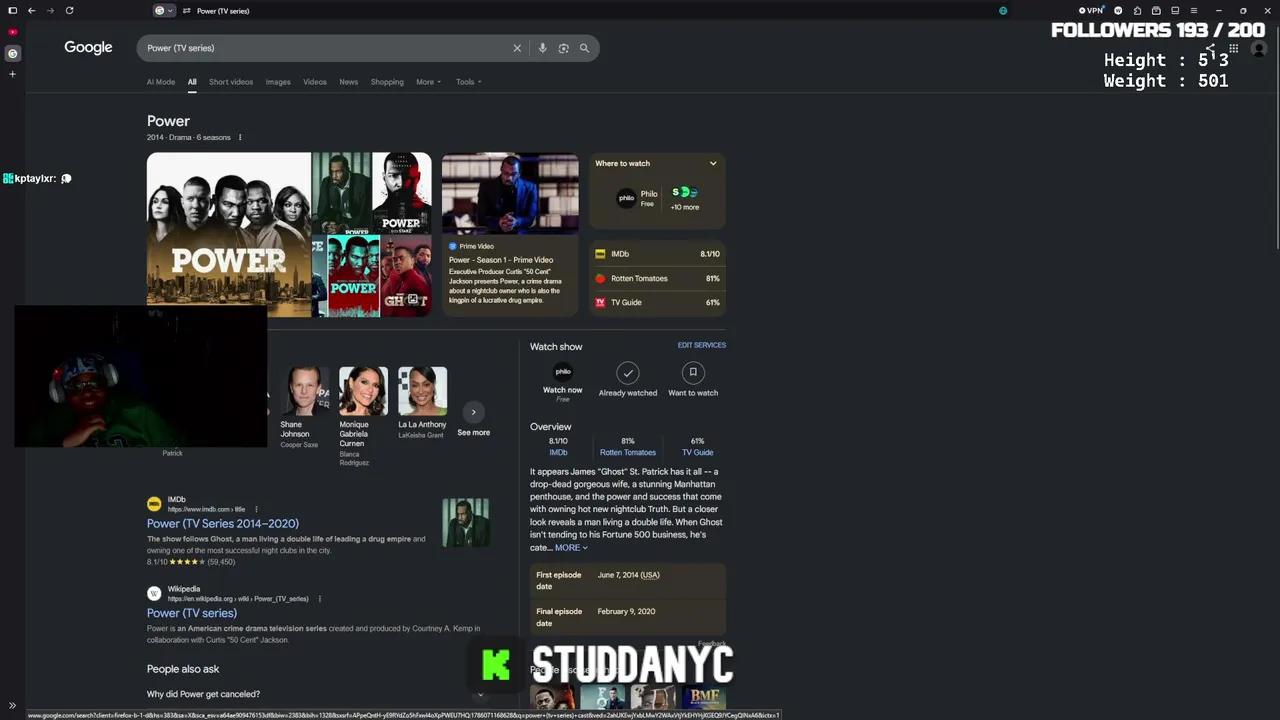Open IMDb result Power (TV Series 2014–2020)
Viewport: 1280px width, 720px height.
pyautogui.click(x=223, y=524)
